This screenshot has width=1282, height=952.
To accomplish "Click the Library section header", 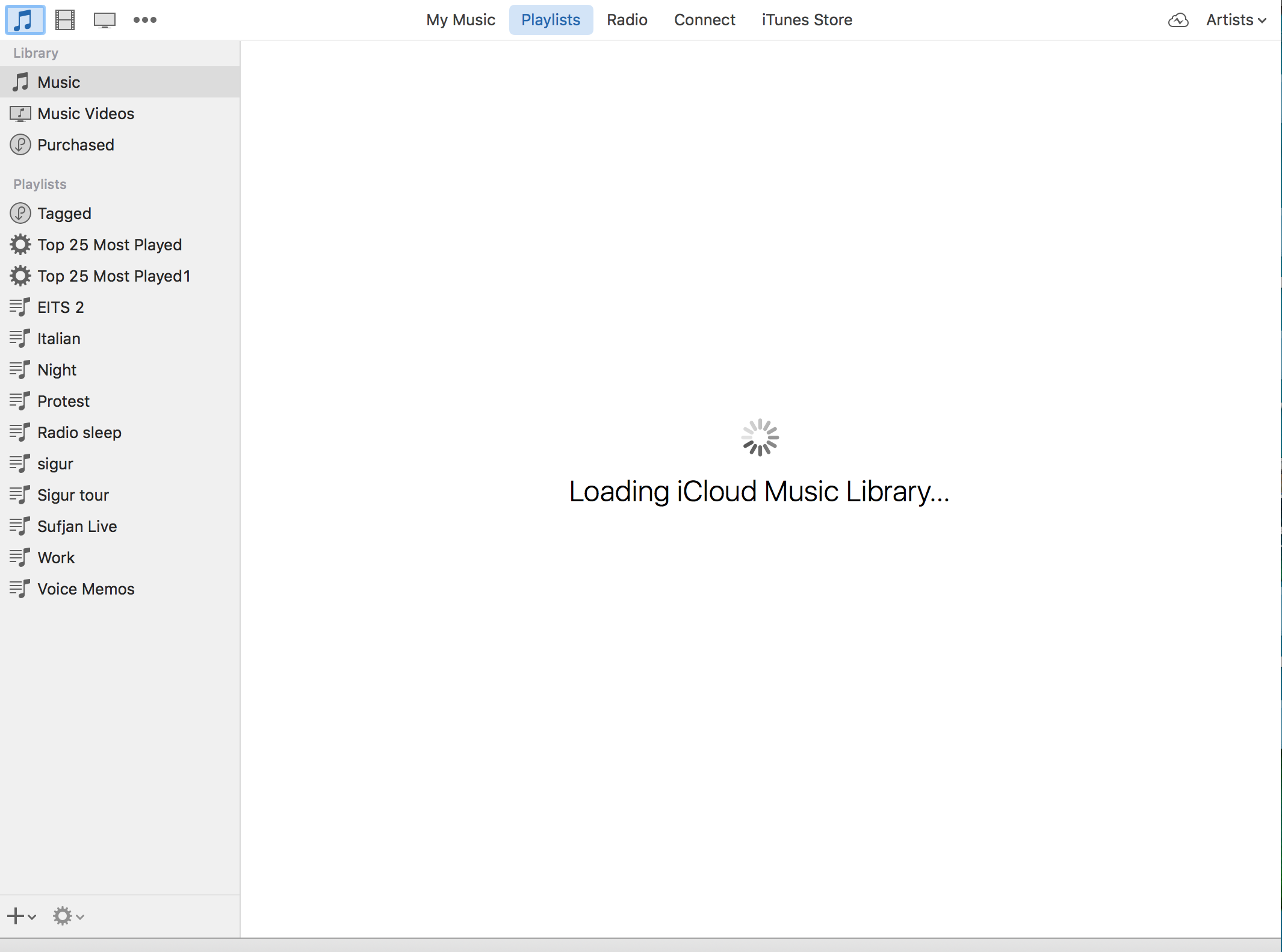I will pyautogui.click(x=36, y=53).
